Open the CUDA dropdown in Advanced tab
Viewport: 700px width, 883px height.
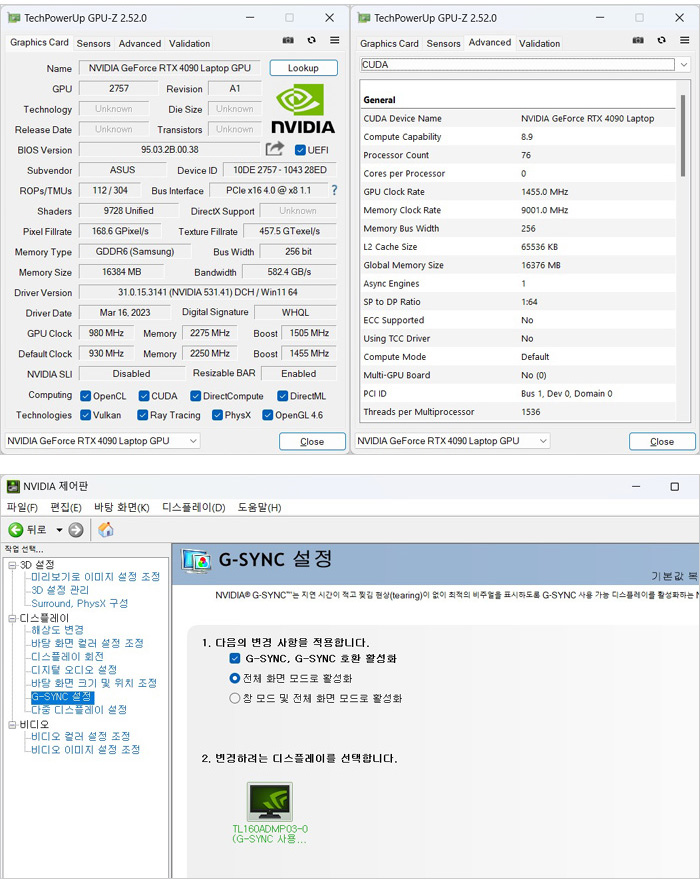tap(684, 64)
